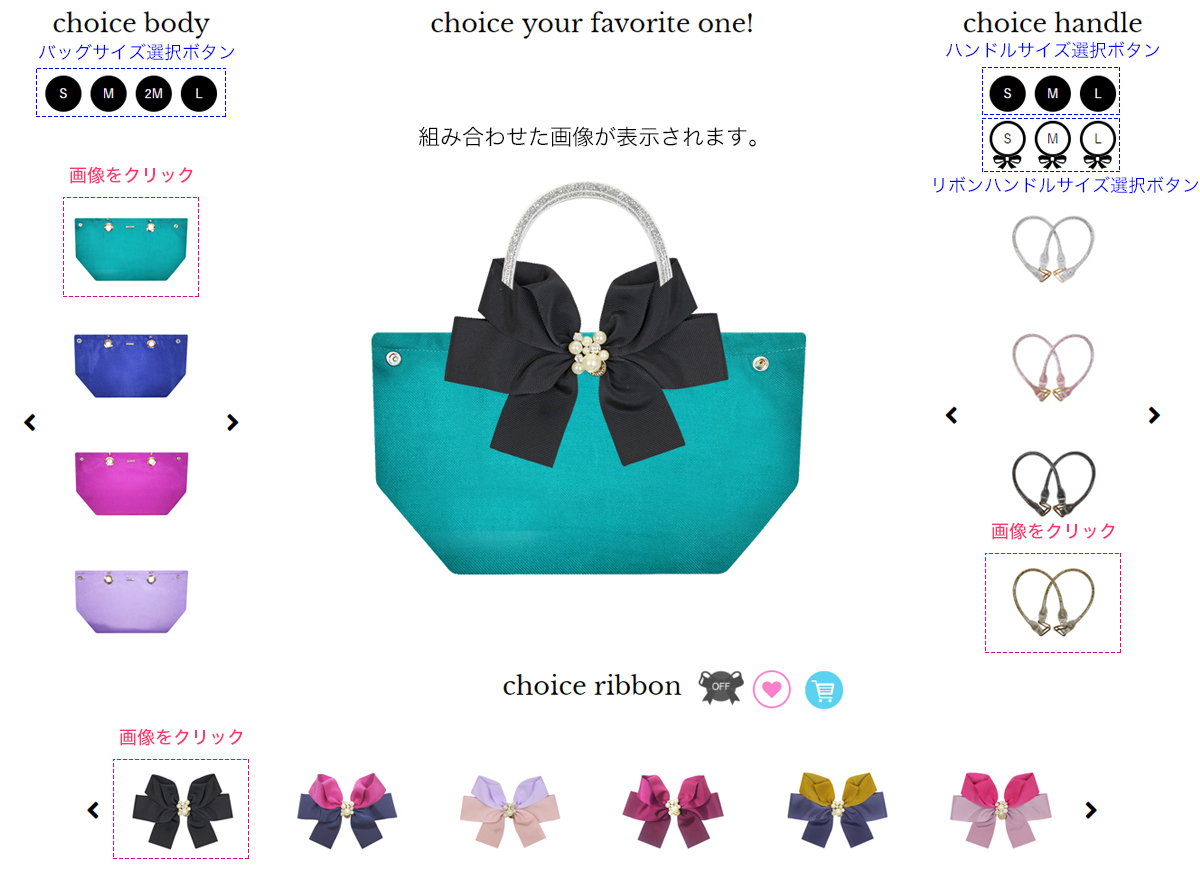Choose ribbon handle size L with the bow icon
This screenshot has width=1200, height=883.
(1097, 145)
